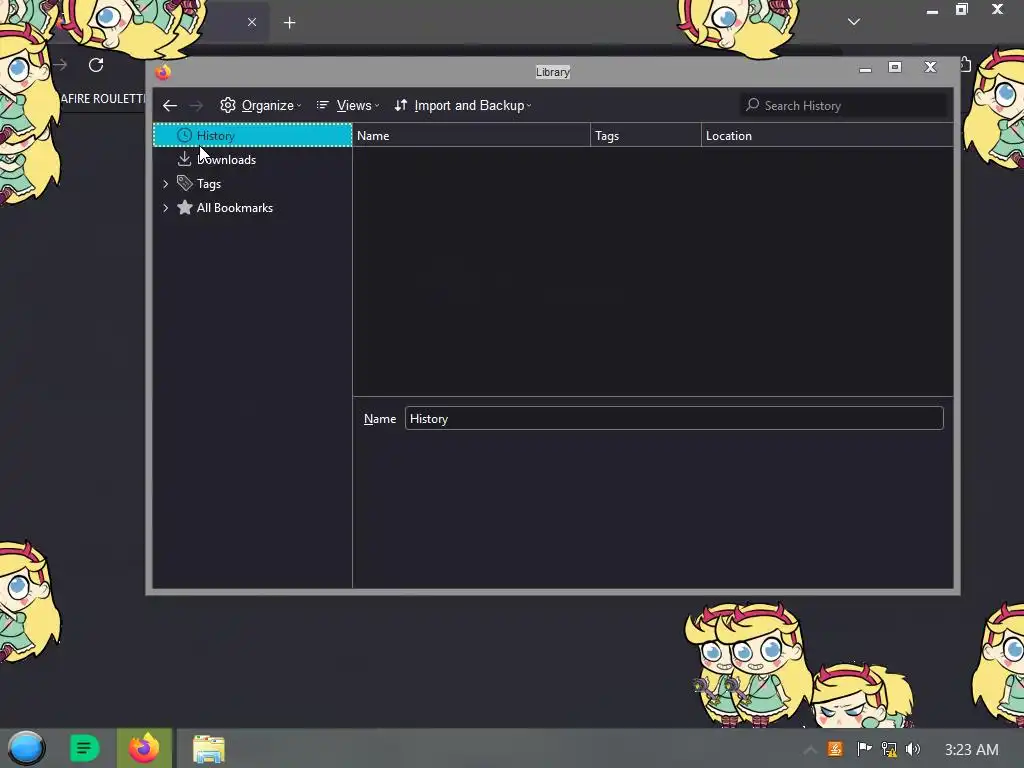Screen dimensions: 1024x768
Task: Show hidden tray icons
Action: pyautogui.click(x=810, y=750)
